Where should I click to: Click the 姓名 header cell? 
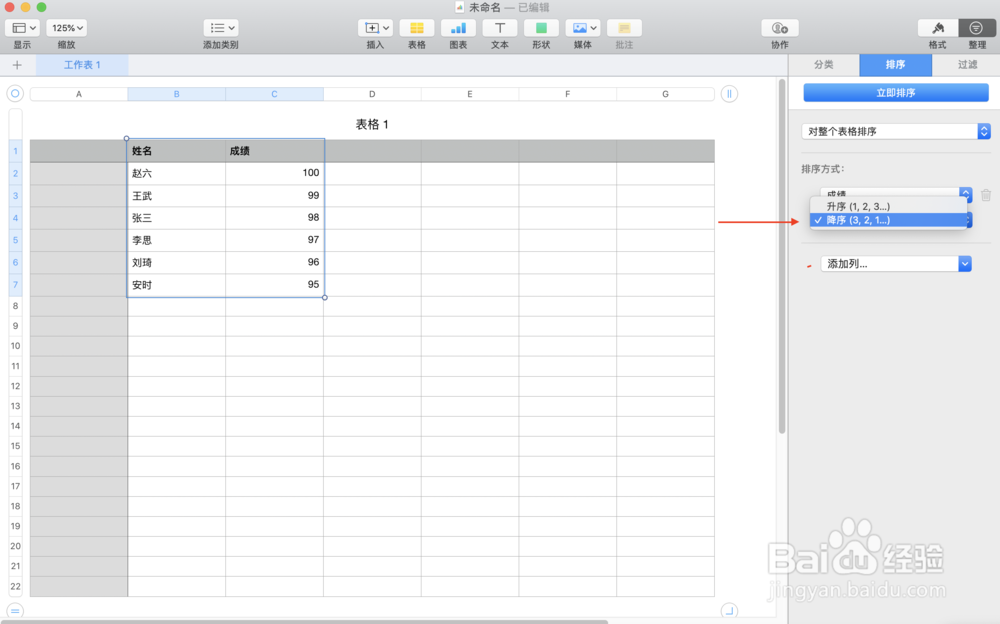(x=177, y=151)
